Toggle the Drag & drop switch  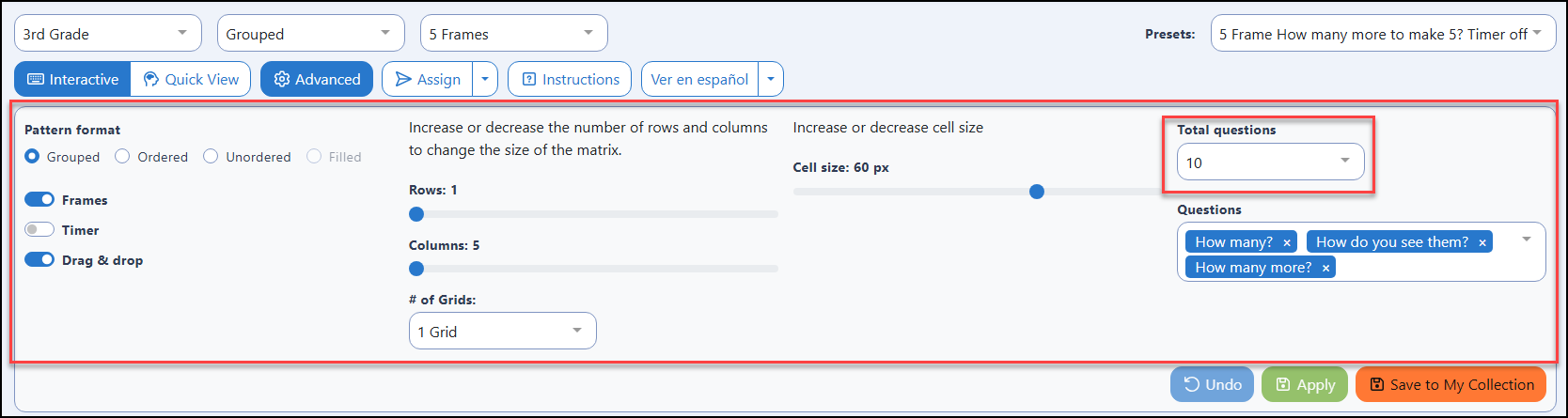(39, 259)
